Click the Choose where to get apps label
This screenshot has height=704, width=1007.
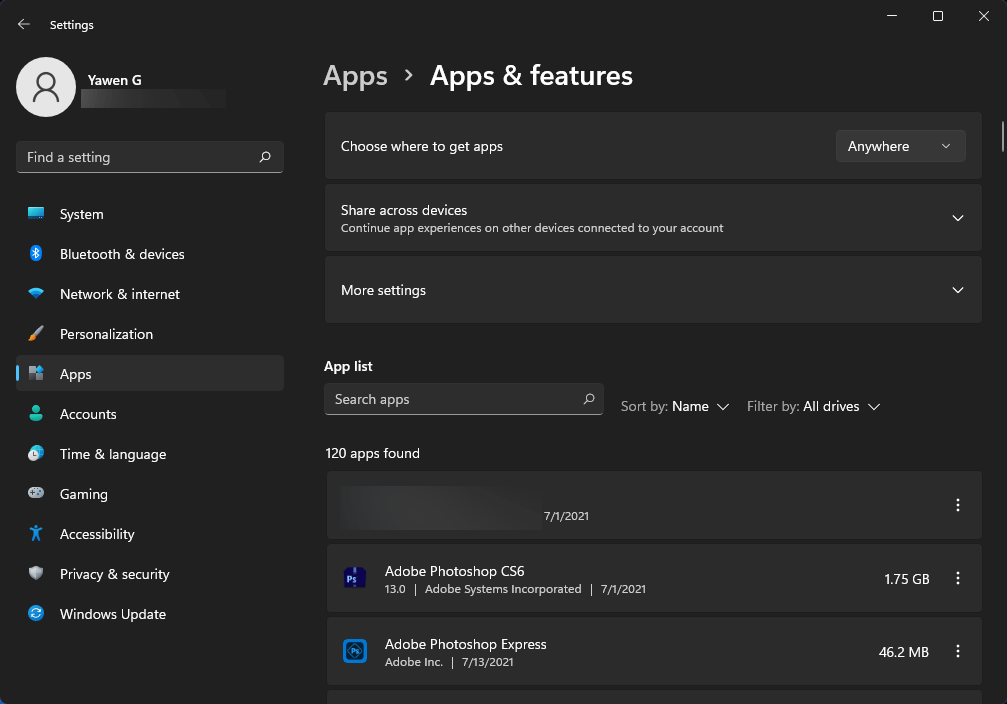[421, 146]
